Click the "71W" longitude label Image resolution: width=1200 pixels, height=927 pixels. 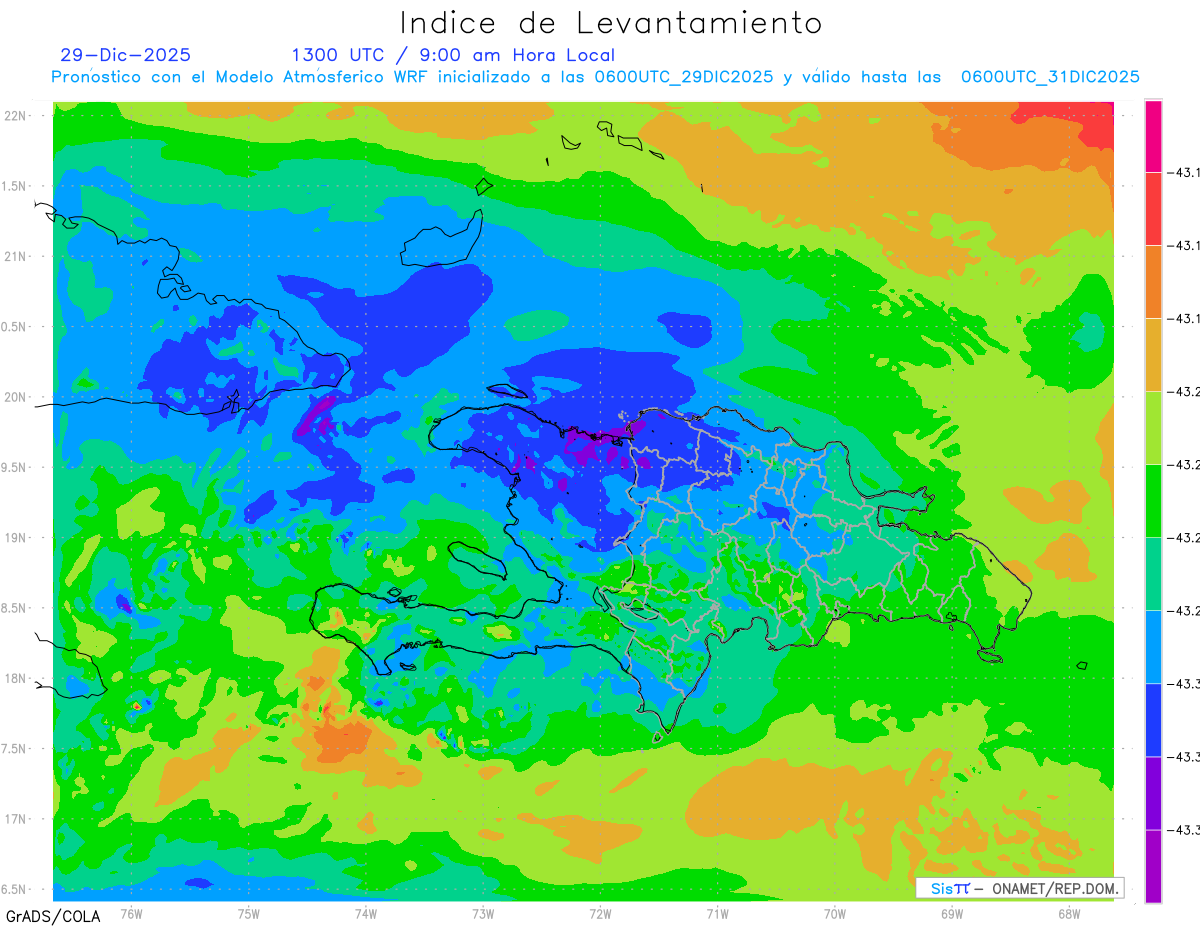(717, 913)
